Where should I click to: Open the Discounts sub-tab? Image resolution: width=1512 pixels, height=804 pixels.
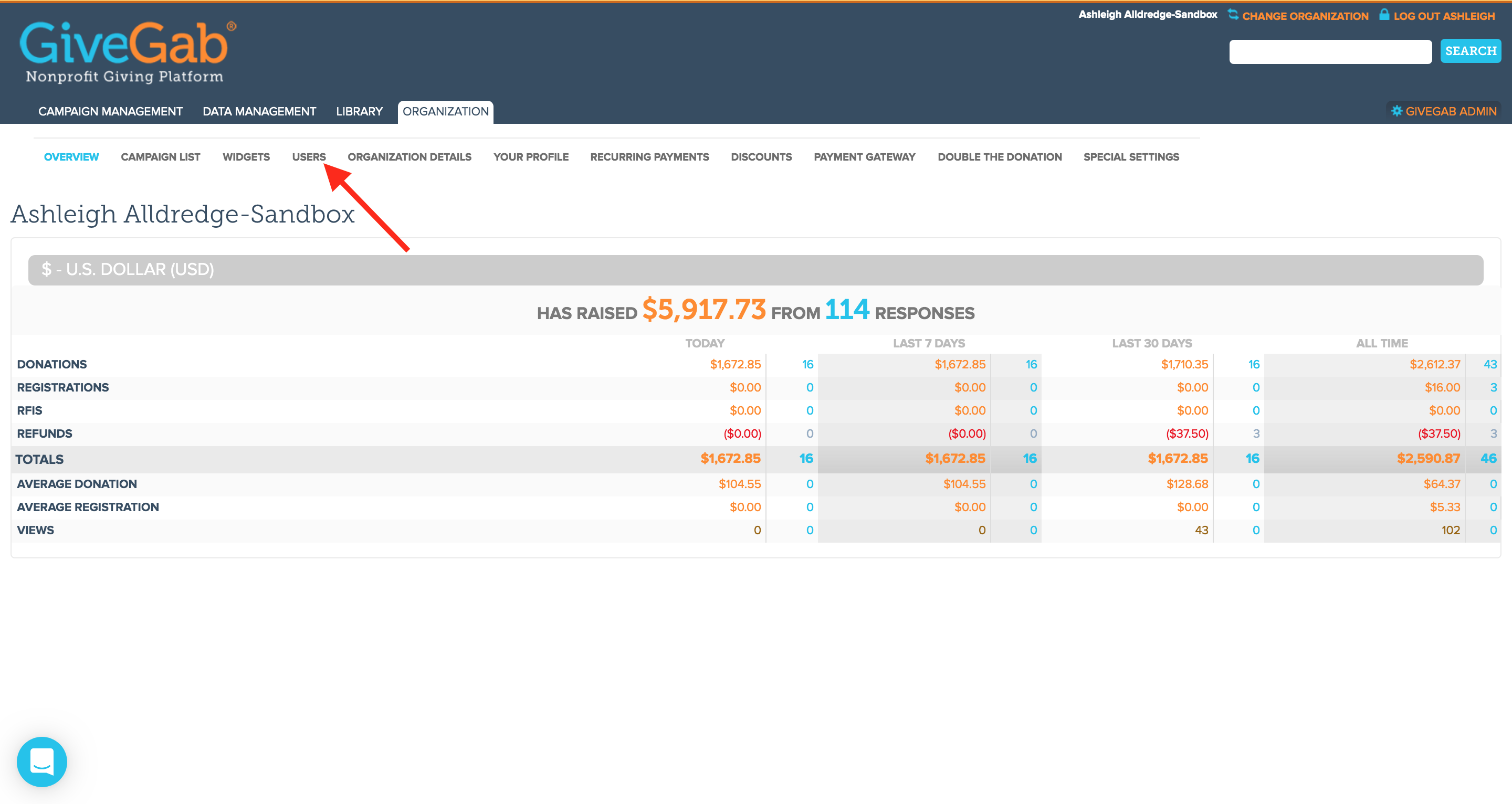[761, 157]
